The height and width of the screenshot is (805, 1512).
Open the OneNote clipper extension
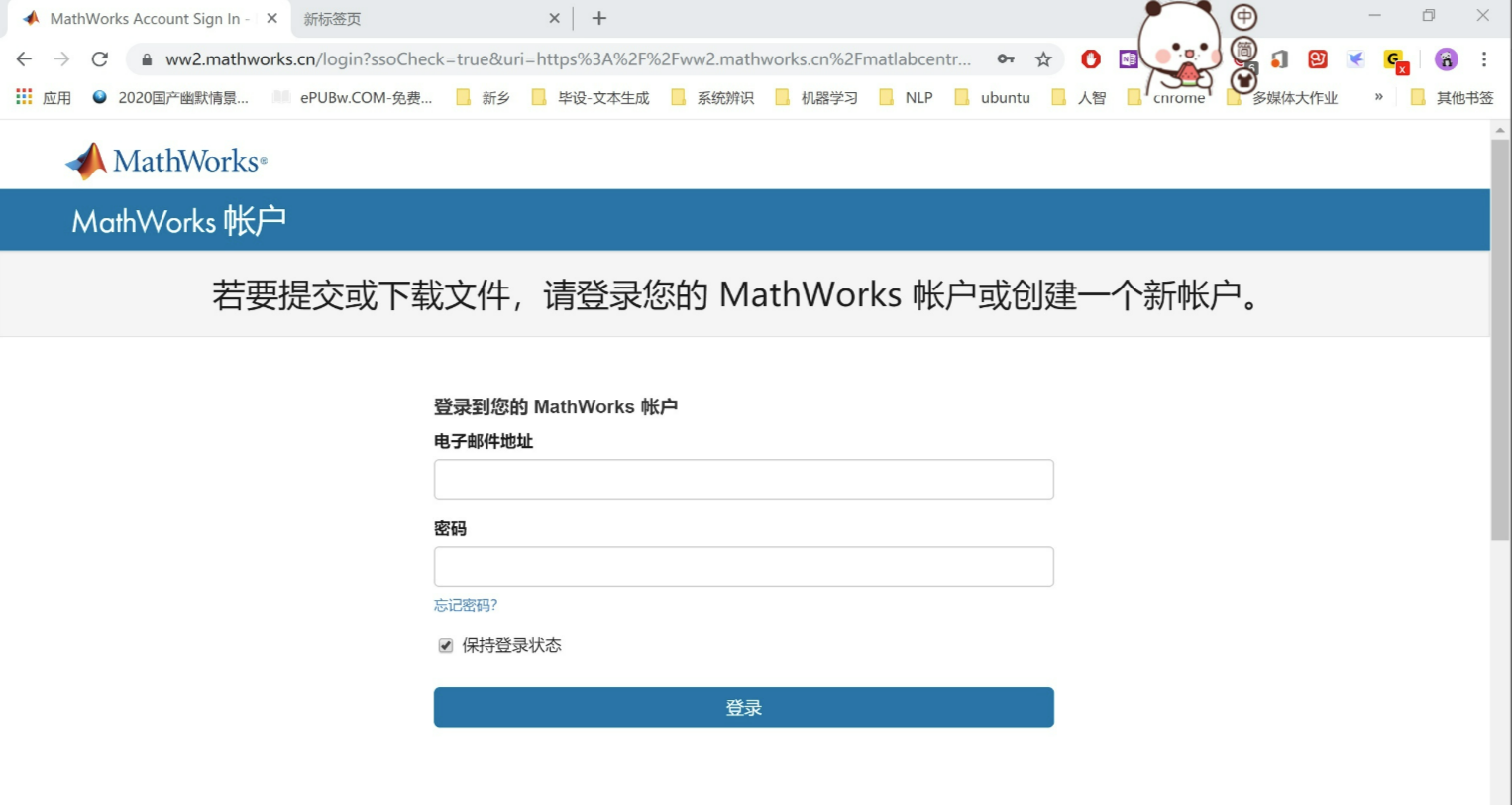[1129, 59]
